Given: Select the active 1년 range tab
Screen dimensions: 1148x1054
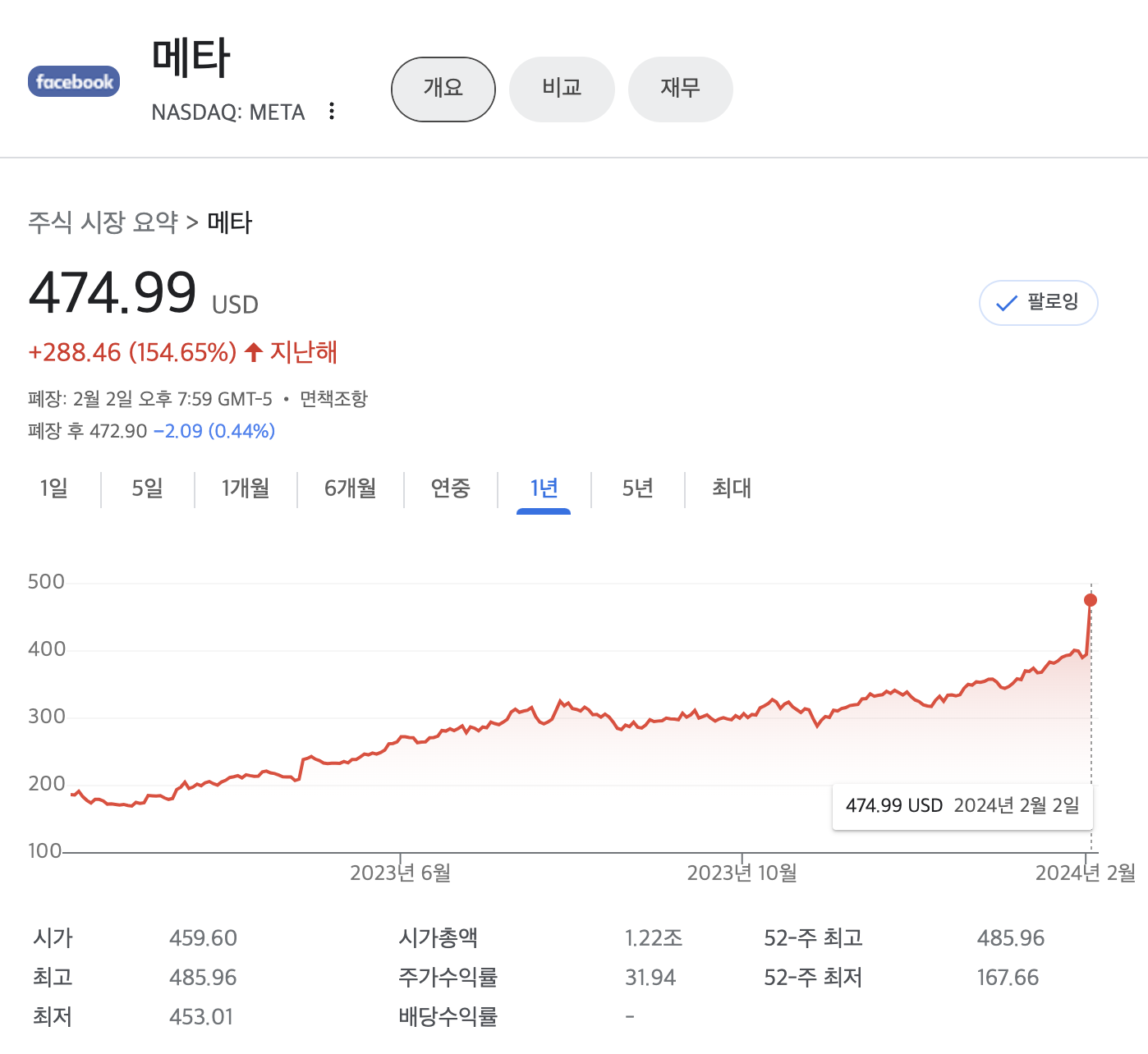Looking at the screenshot, I should (544, 488).
